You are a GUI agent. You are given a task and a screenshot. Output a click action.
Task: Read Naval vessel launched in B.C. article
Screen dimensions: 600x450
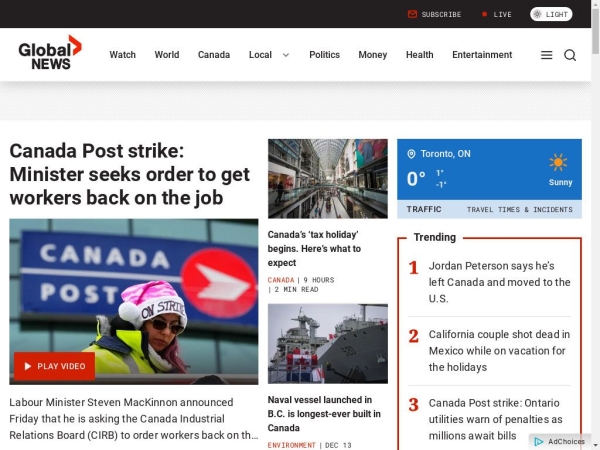pyautogui.click(x=324, y=414)
